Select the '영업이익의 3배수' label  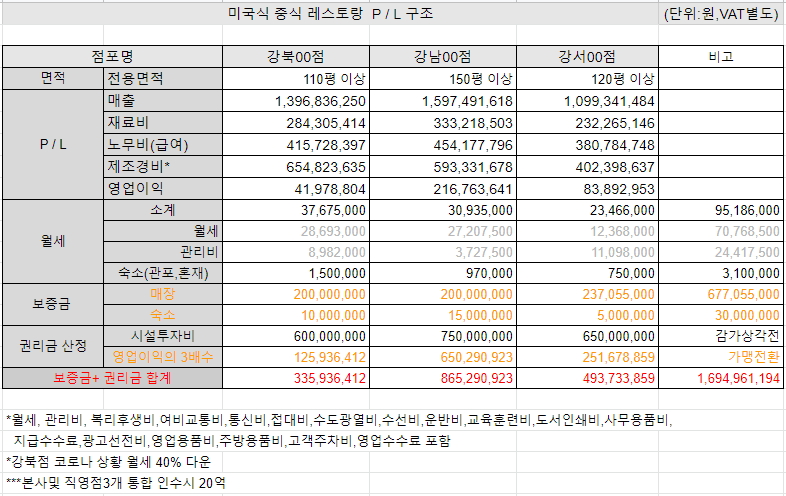pyautogui.click(x=163, y=357)
